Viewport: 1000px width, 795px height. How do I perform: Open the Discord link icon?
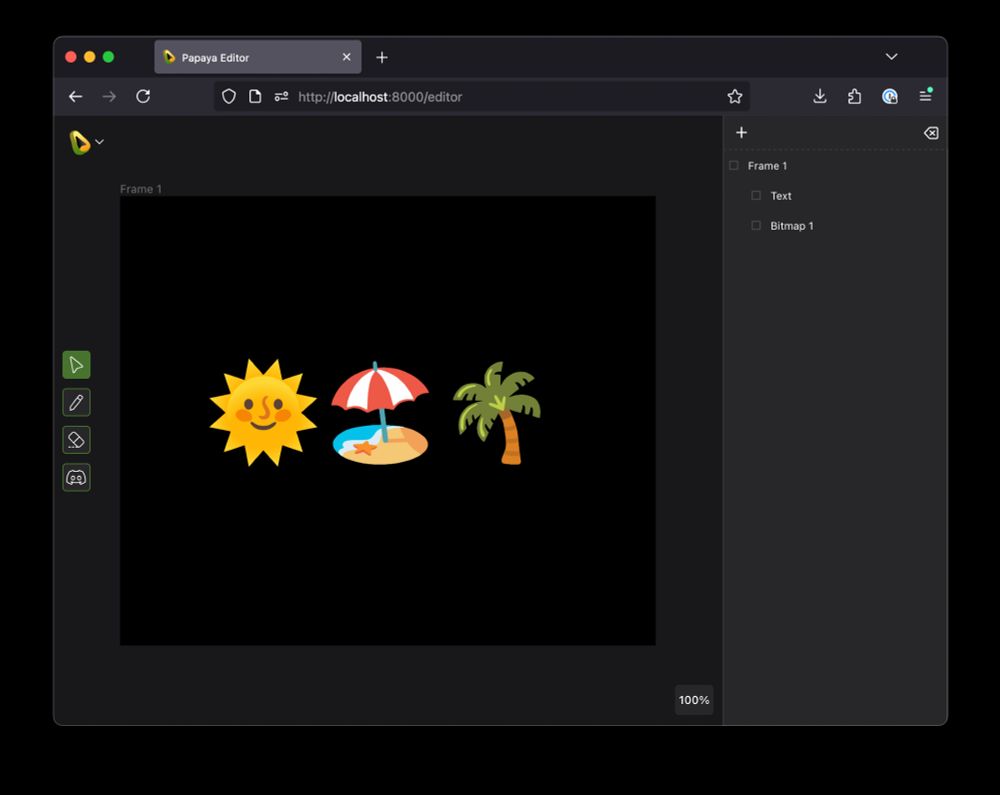[77, 478]
